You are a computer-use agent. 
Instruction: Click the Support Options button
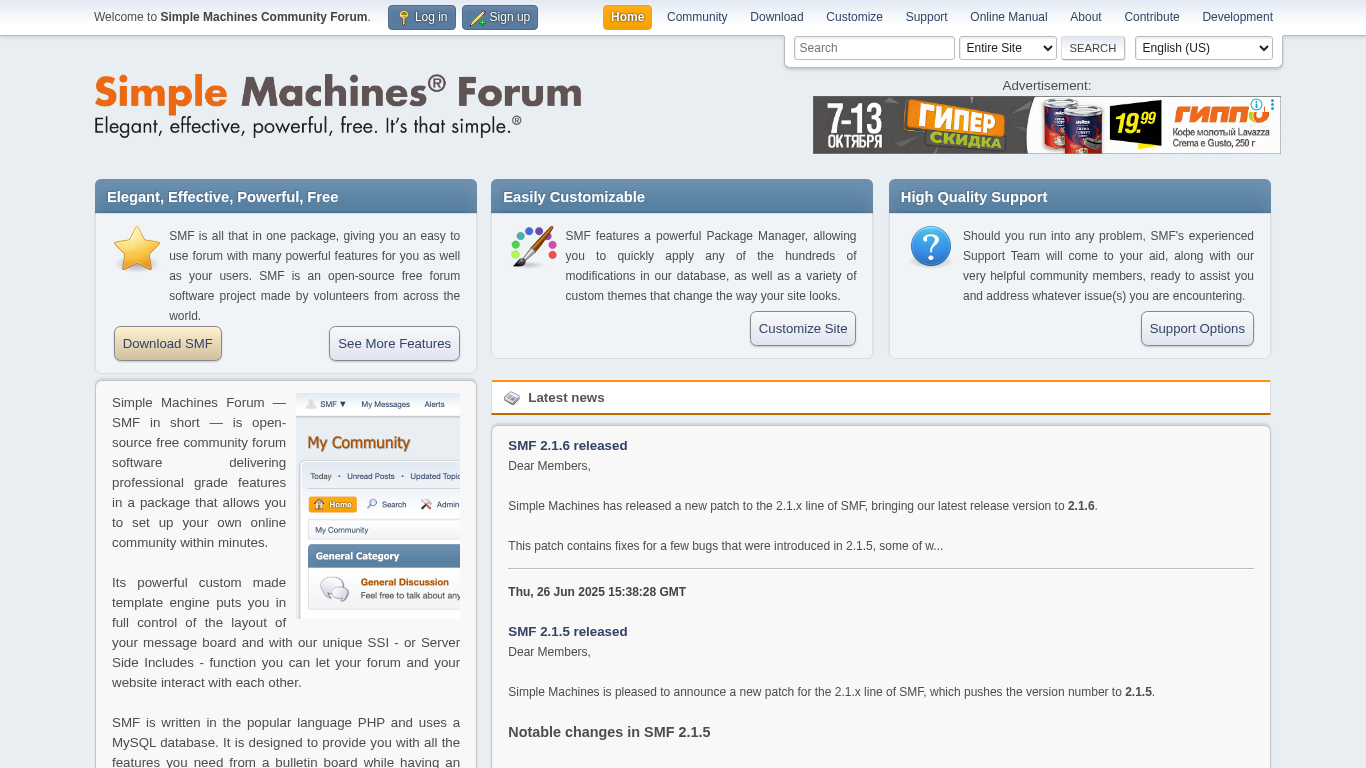[x=1197, y=329]
